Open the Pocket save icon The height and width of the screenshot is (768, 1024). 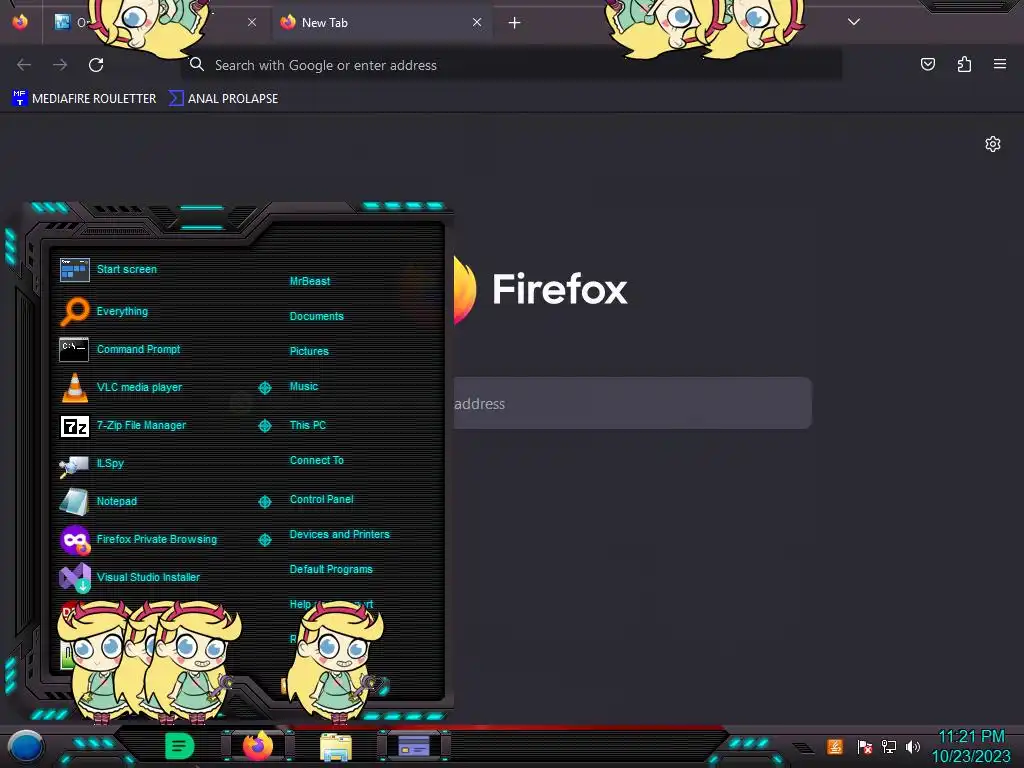[927, 64]
